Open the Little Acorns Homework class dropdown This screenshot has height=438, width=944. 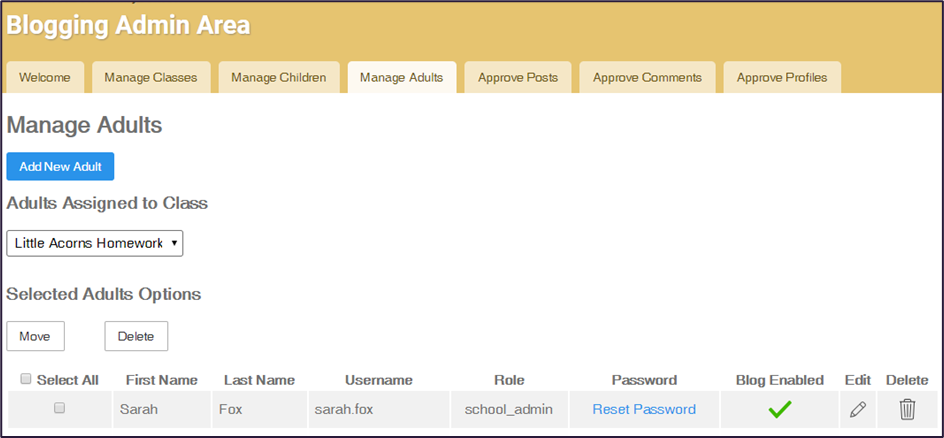pyautogui.click(x=95, y=243)
